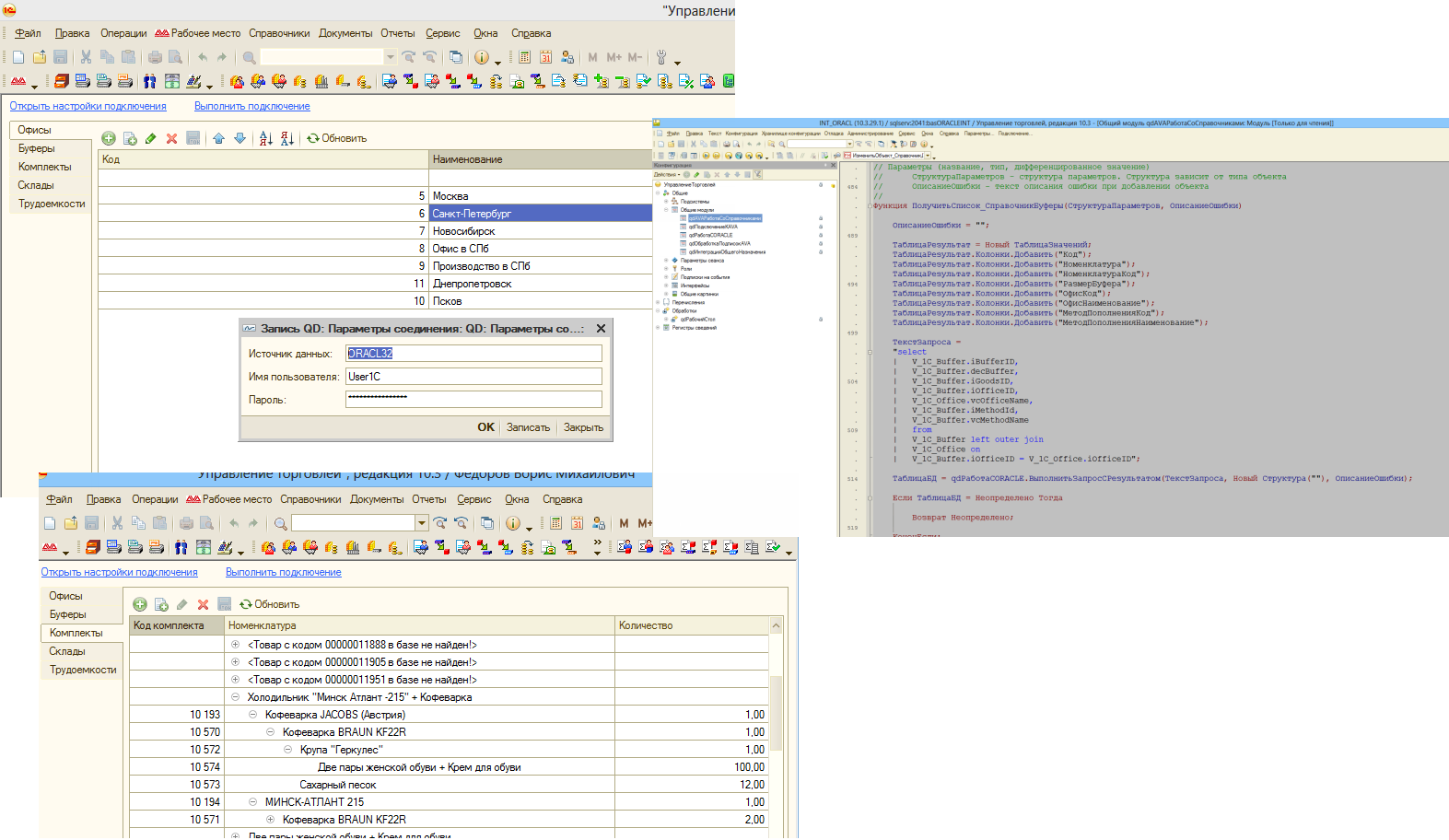The height and width of the screenshot is (840, 1449).
Task: Switch to Склады tab in Комплекты window
Action: (67, 651)
